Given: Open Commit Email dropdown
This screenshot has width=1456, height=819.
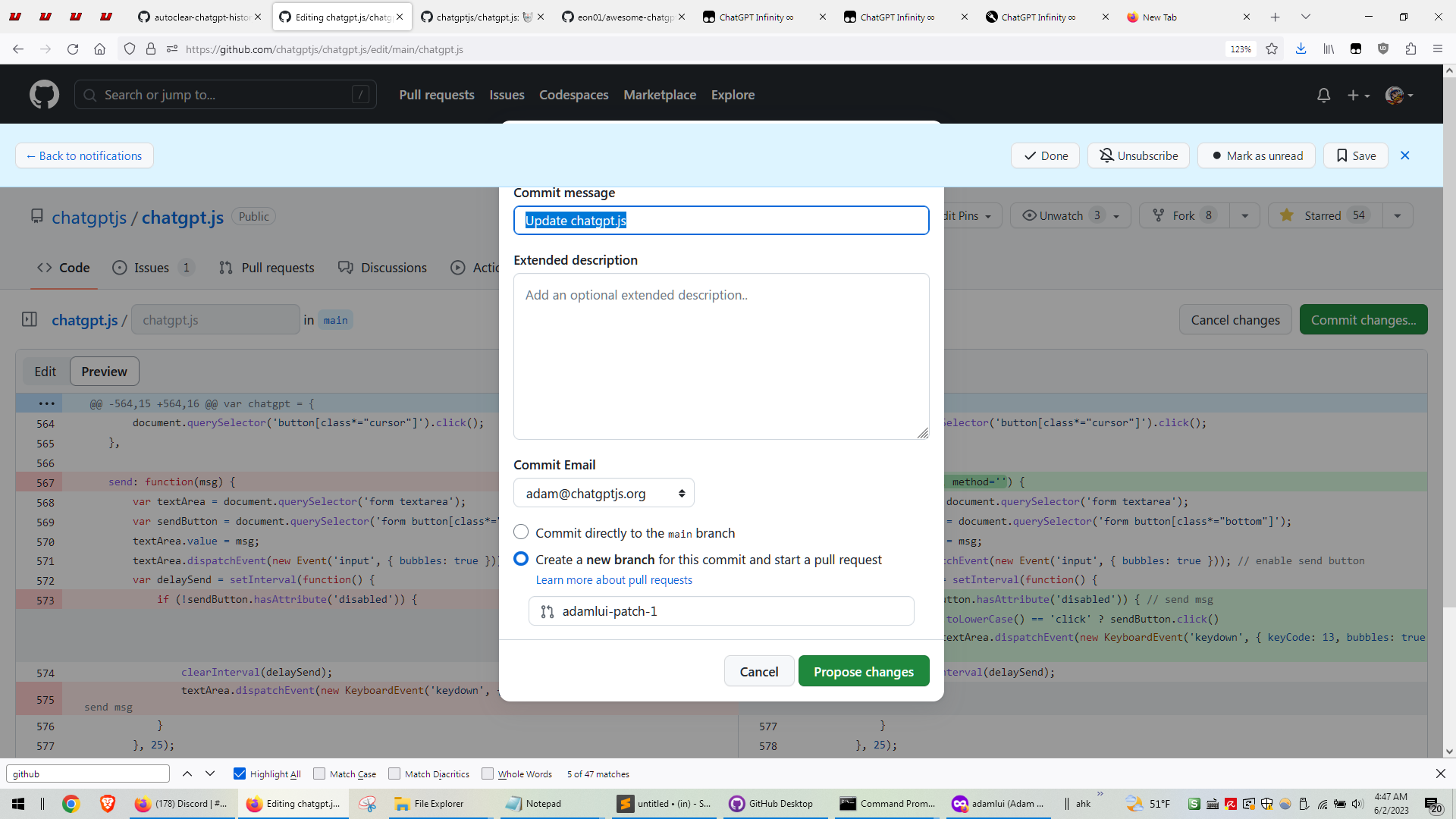Looking at the screenshot, I should click(x=604, y=493).
